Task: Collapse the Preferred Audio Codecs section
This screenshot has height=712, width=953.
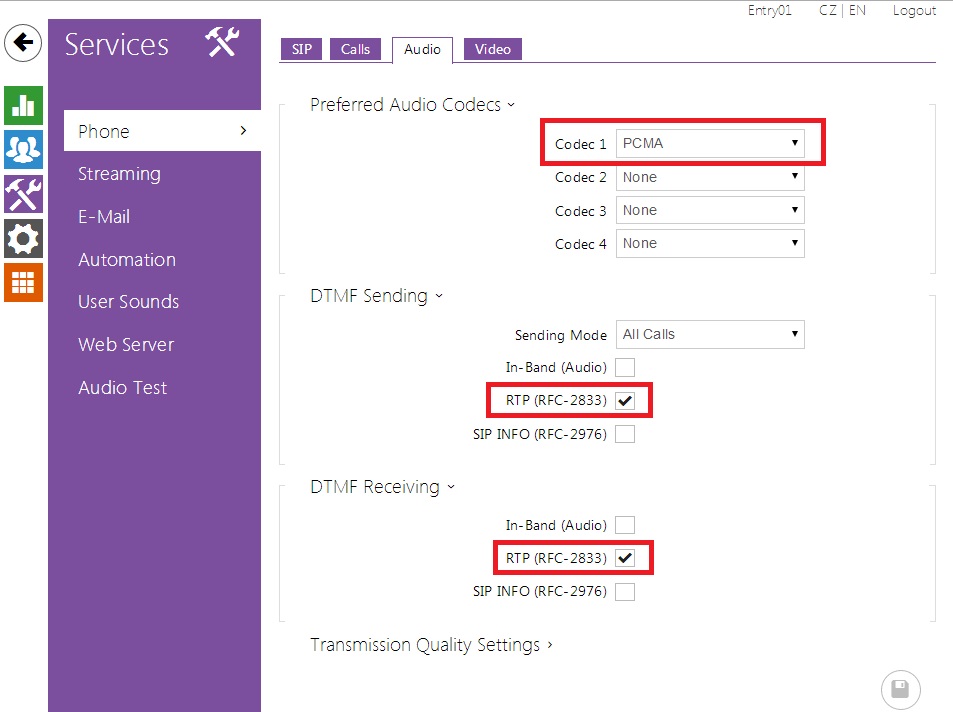Action: coord(412,105)
